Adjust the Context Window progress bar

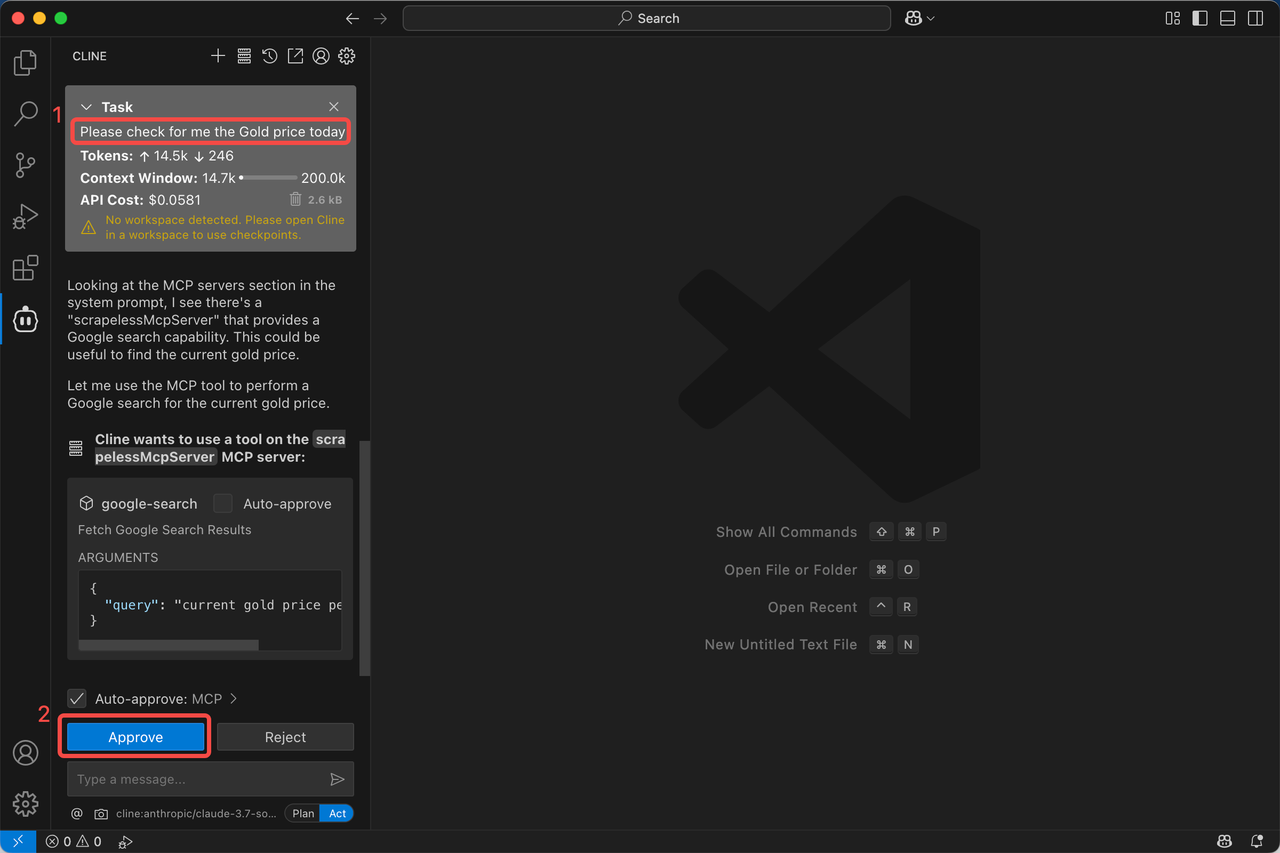[268, 178]
